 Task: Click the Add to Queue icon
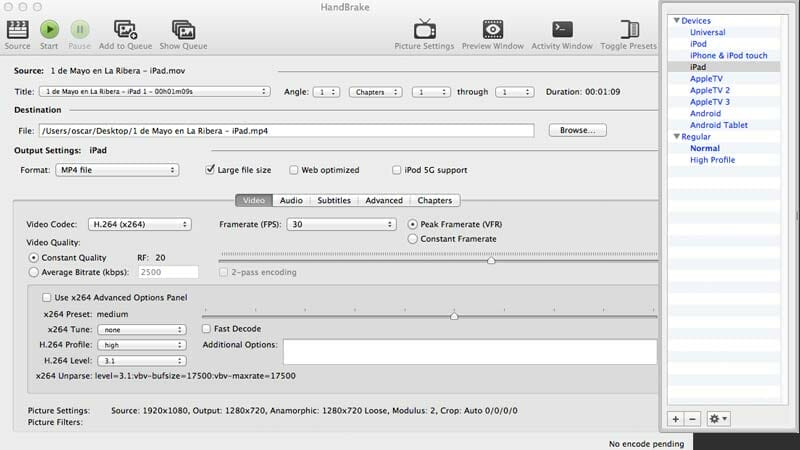click(125, 30)
